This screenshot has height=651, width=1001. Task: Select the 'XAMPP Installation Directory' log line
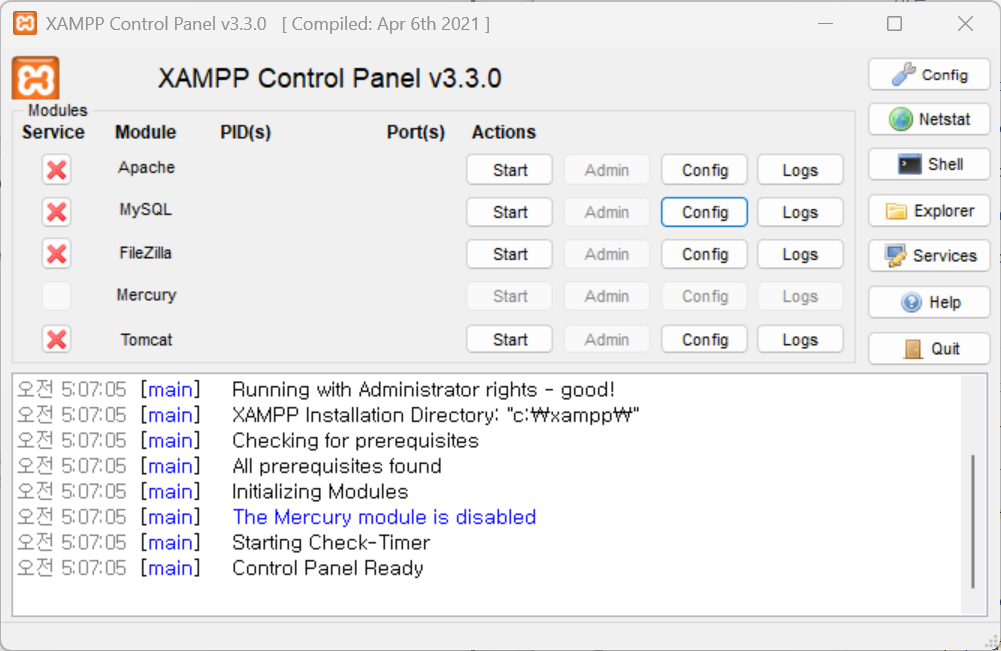435,415
